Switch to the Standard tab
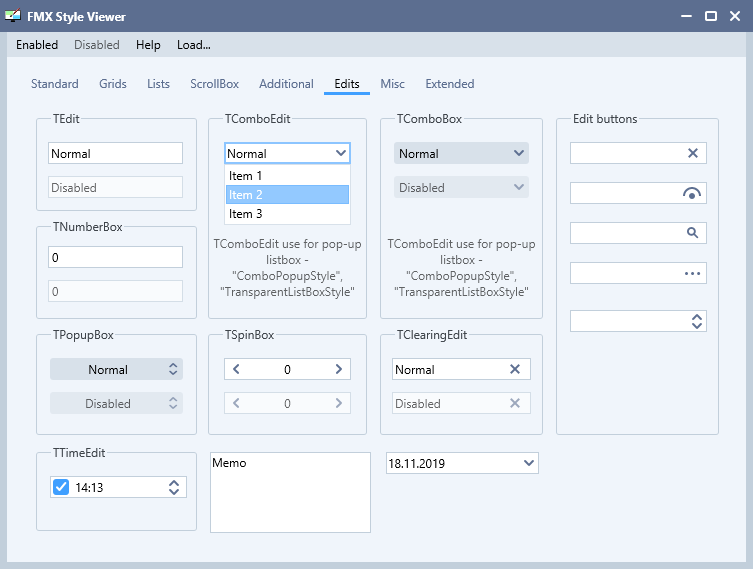This screenshot has width=753, height=569. (55, 84)
